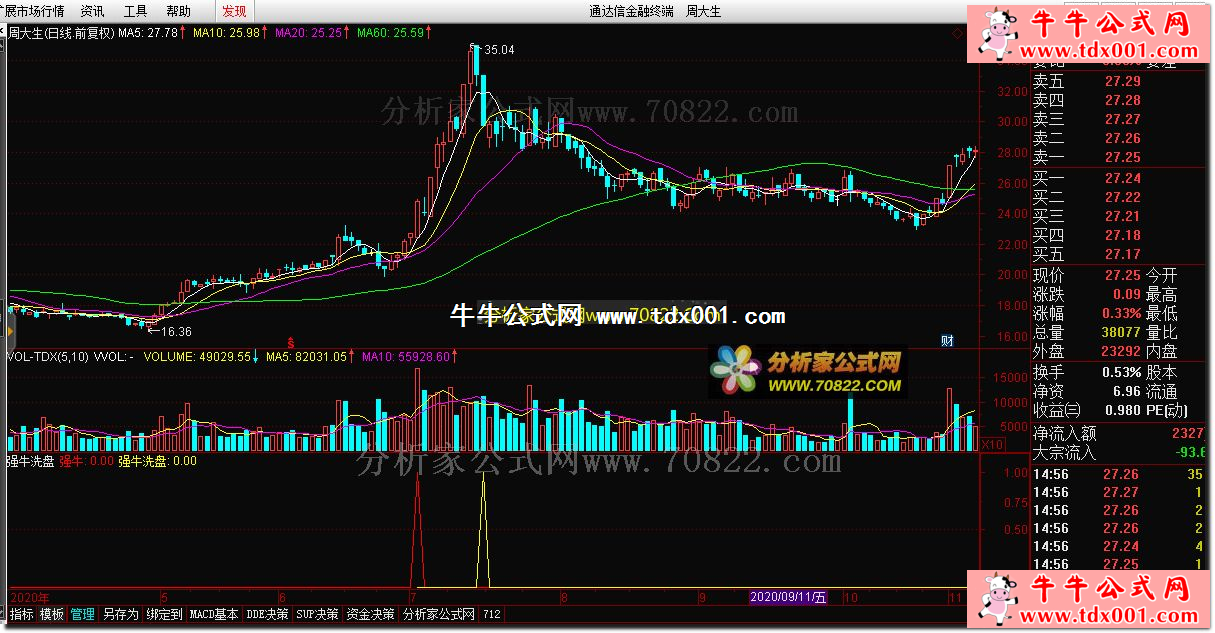Image resolution: width=1215 pixels, height=633 pixels.
Task: Click the 14:56 trade at 27.27
Action: coord(1120,492)
